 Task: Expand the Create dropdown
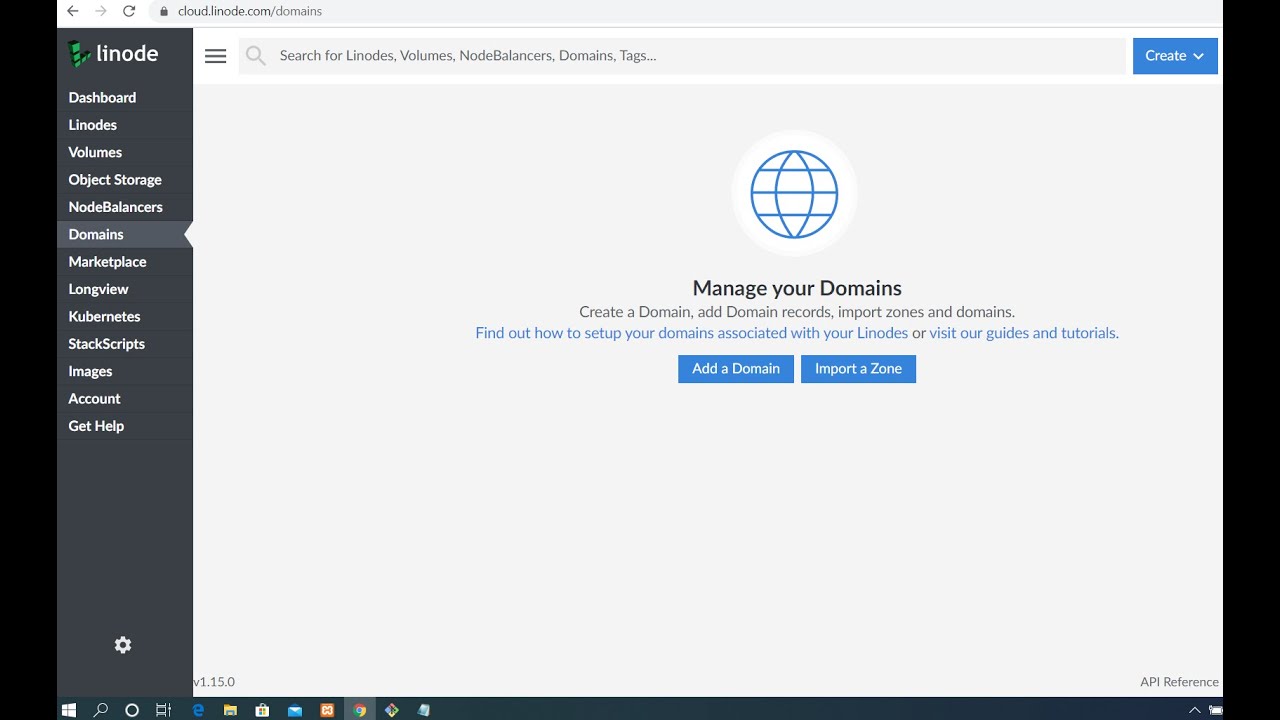(x=1175, y=56)
